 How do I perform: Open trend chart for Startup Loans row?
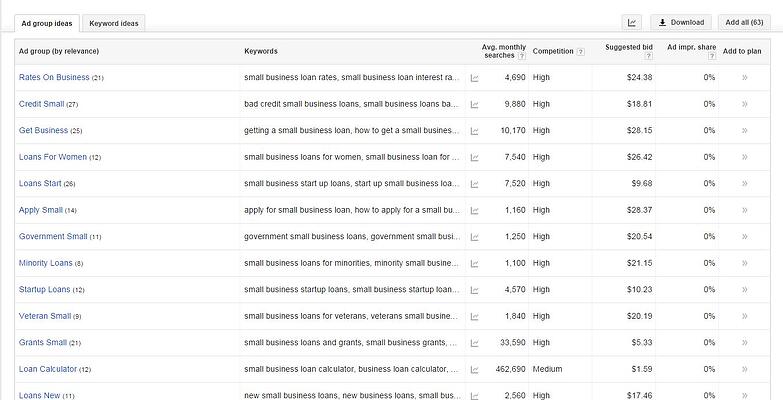[x=474, y=290]
